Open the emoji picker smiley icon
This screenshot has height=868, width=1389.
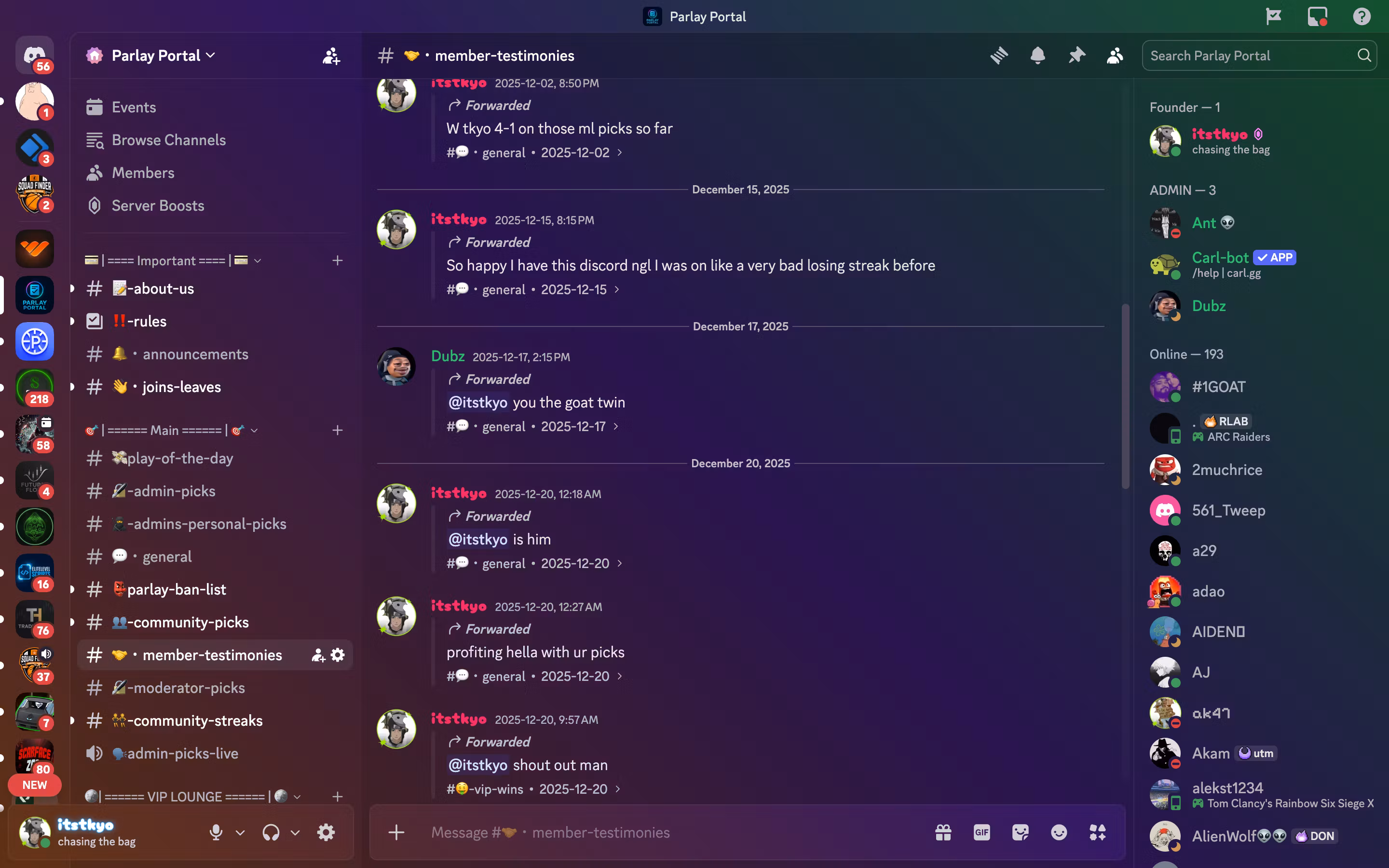[1059, 832]
